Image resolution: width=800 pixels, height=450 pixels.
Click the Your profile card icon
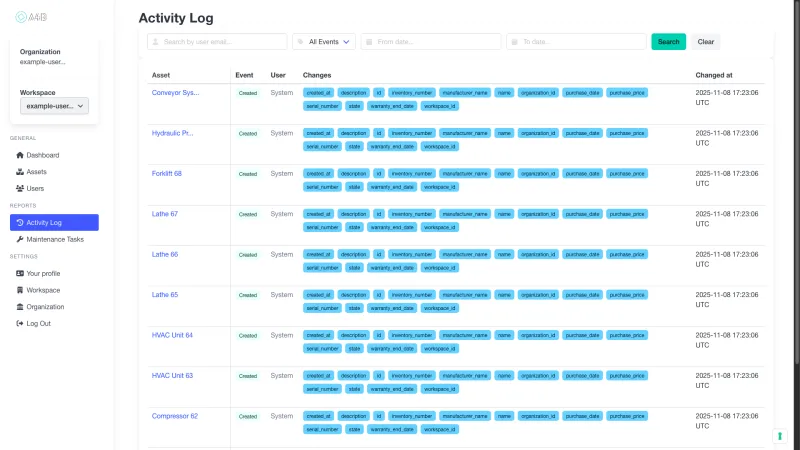[20, 273]
